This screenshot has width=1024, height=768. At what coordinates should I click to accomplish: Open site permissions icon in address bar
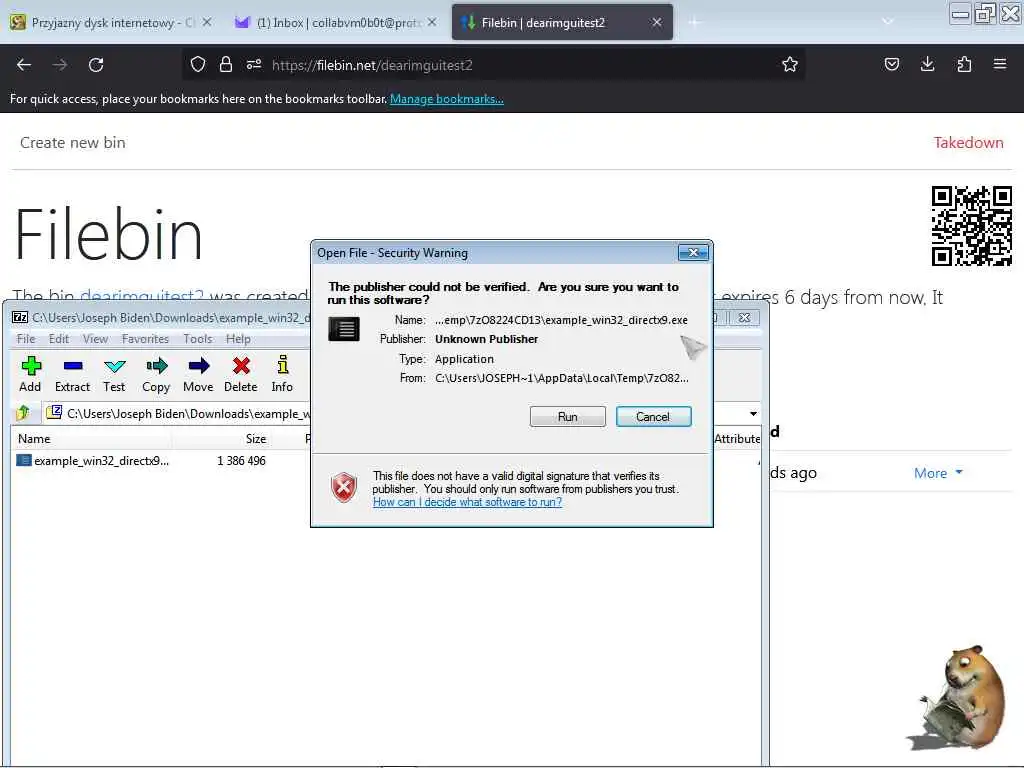pyautogui.click(x=254, y=65)
